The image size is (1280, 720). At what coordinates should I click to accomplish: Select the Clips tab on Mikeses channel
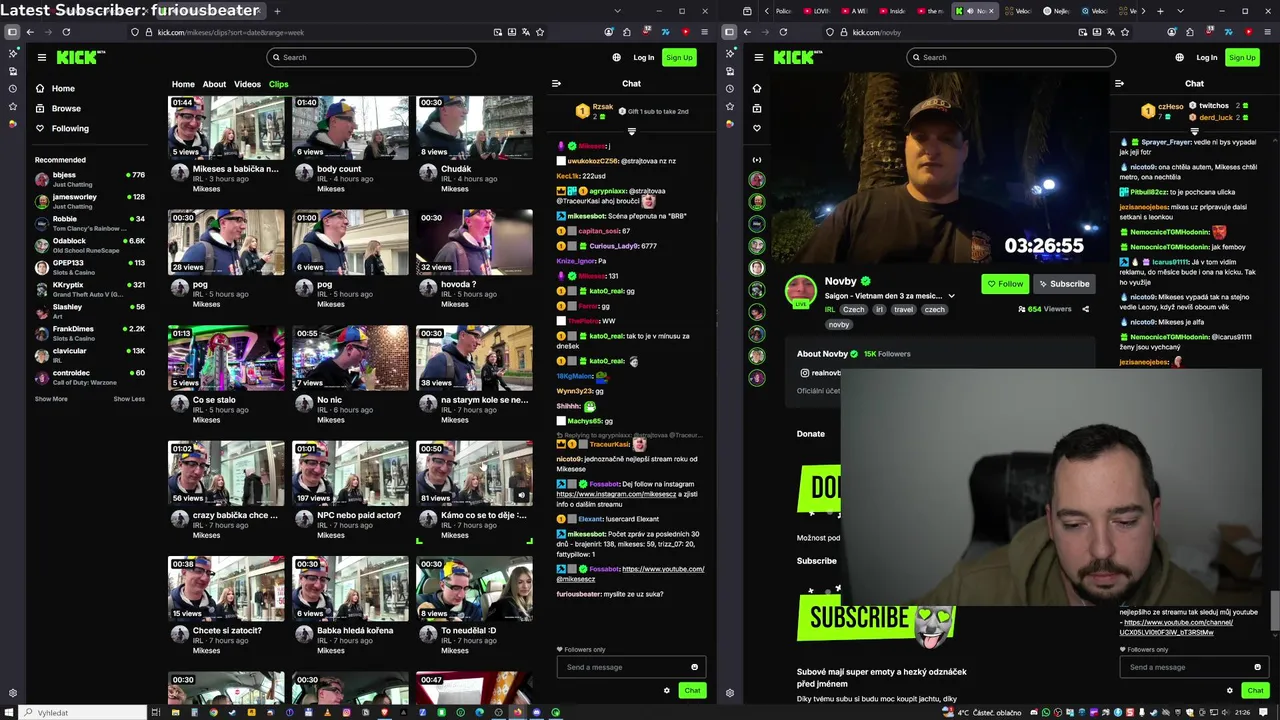278,84
